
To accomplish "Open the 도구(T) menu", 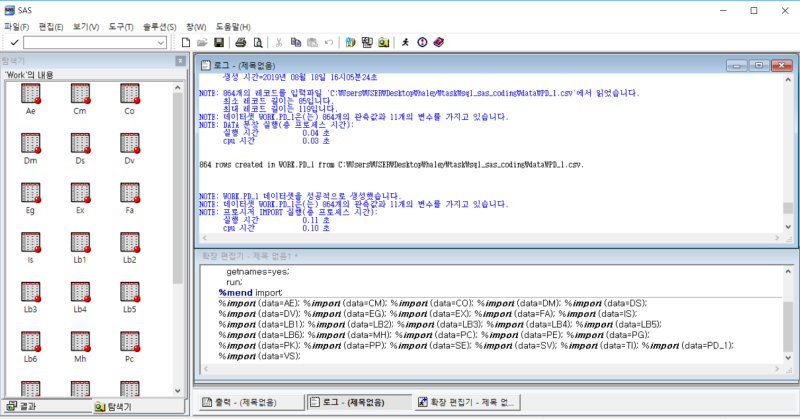I will click(x=121, y=27).
